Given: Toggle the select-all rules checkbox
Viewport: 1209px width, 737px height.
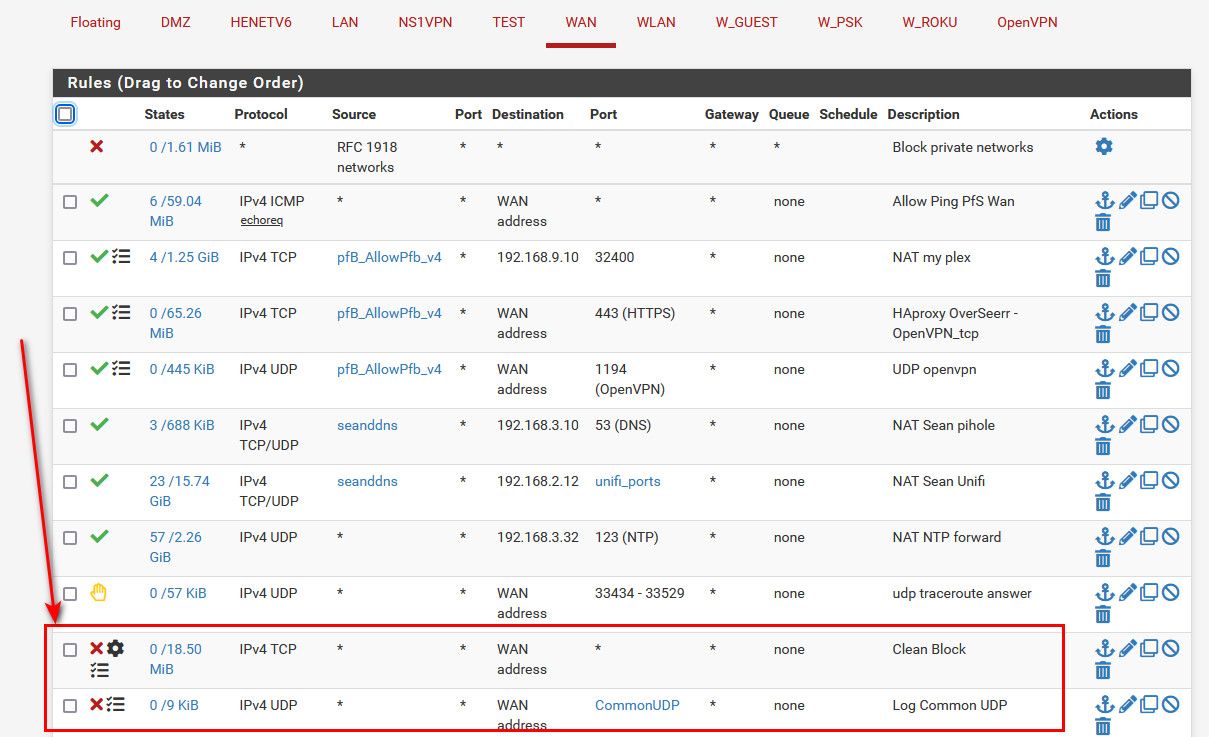Looking at the screenshot, I should 65,114.
